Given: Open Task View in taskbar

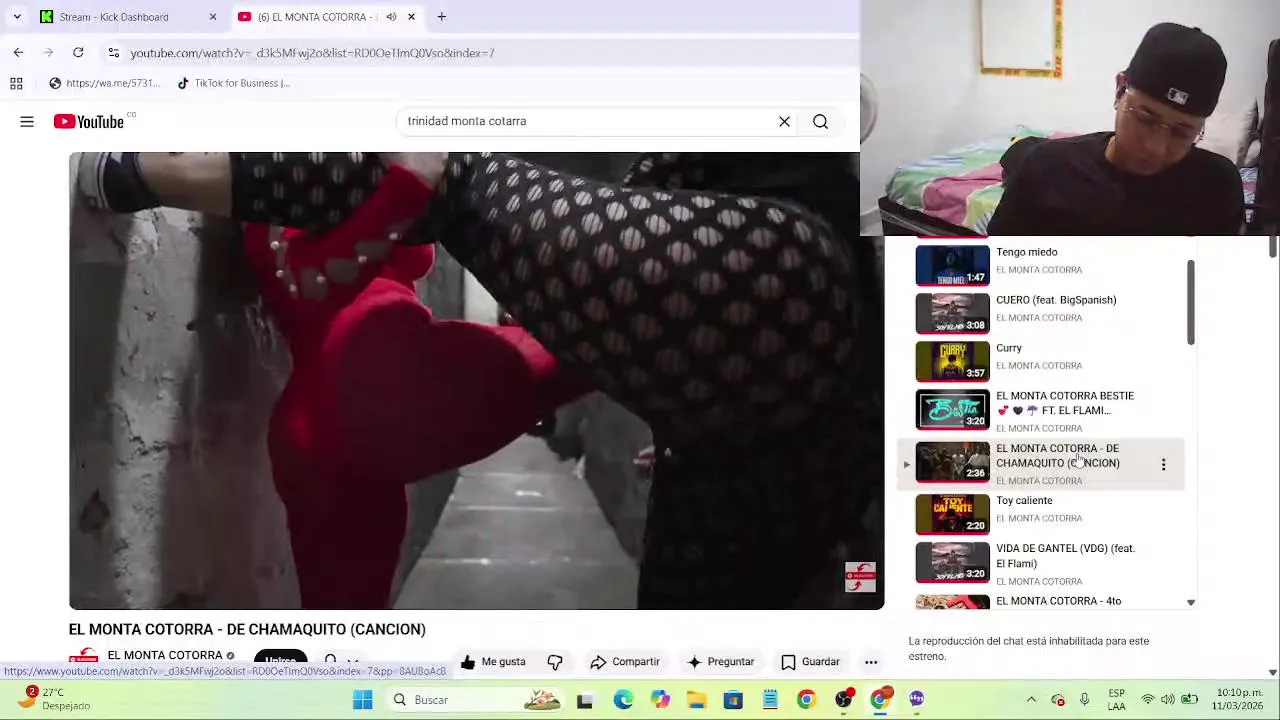Looking at the screenshot, I should [x=585, y=700].
